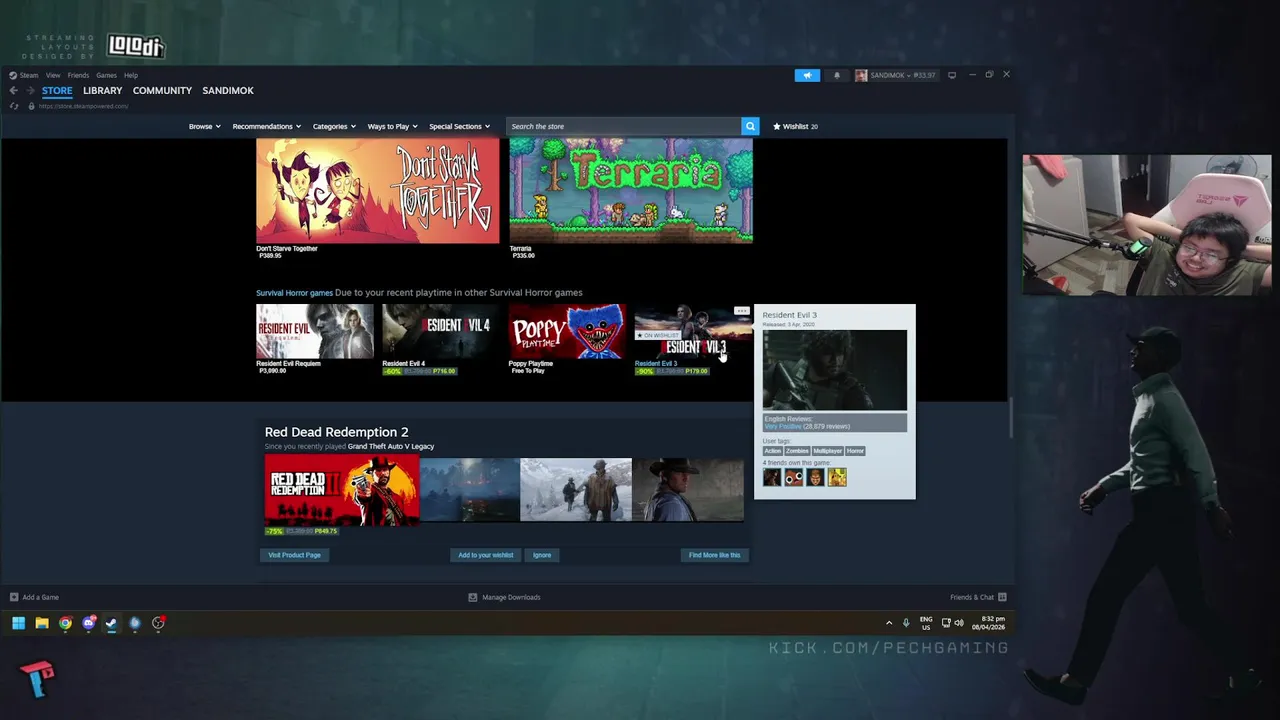
Task: Click the microphone icon in system tray
Action: pos(906,623)
